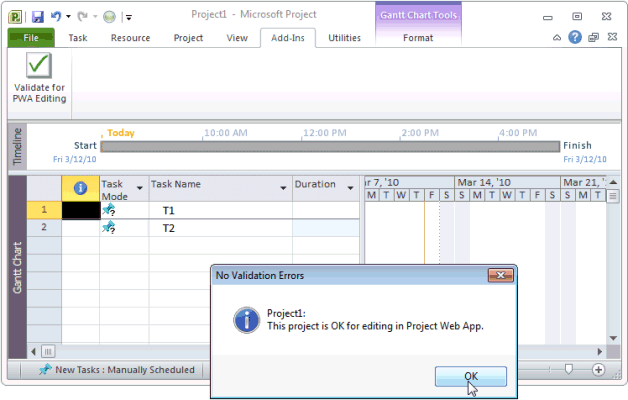Click the zoom in plus button
Screen dimensions: 628x400
click(598, 370)
